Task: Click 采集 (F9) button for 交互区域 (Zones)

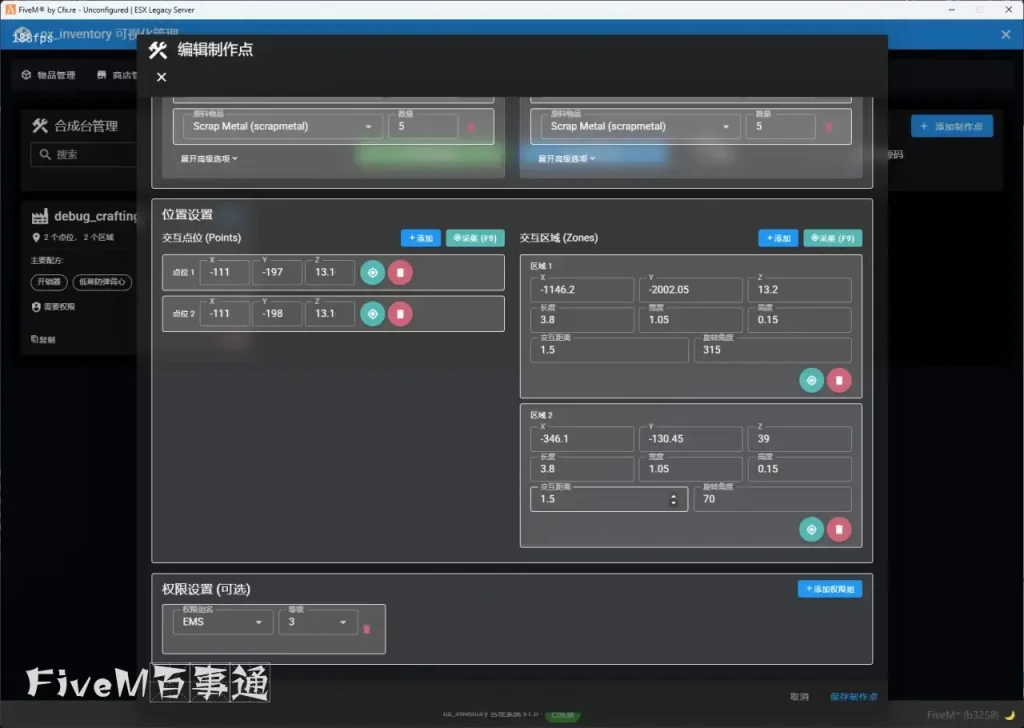Action: [832, 238]
